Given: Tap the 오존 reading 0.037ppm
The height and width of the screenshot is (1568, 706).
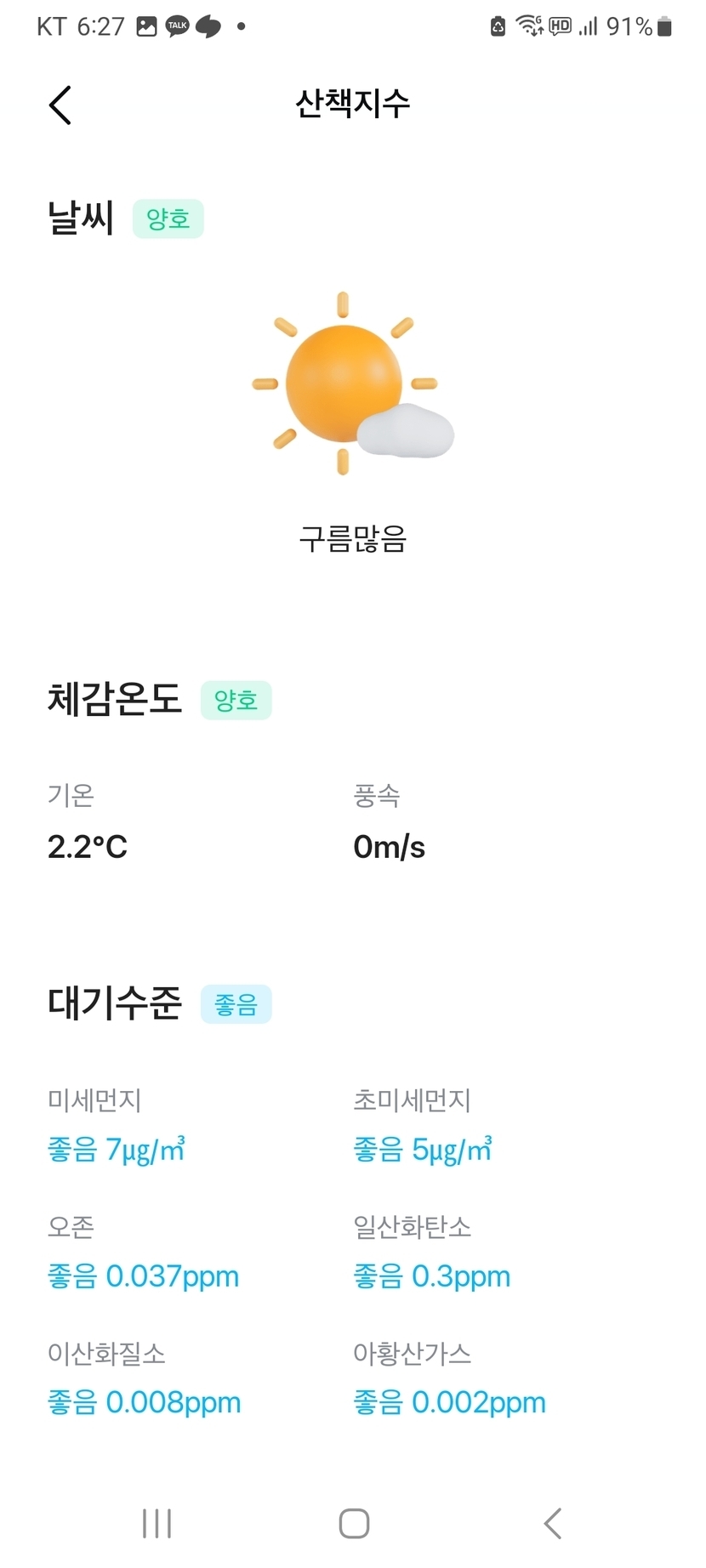Looking at the screenshot, I should coord(144,1276).
